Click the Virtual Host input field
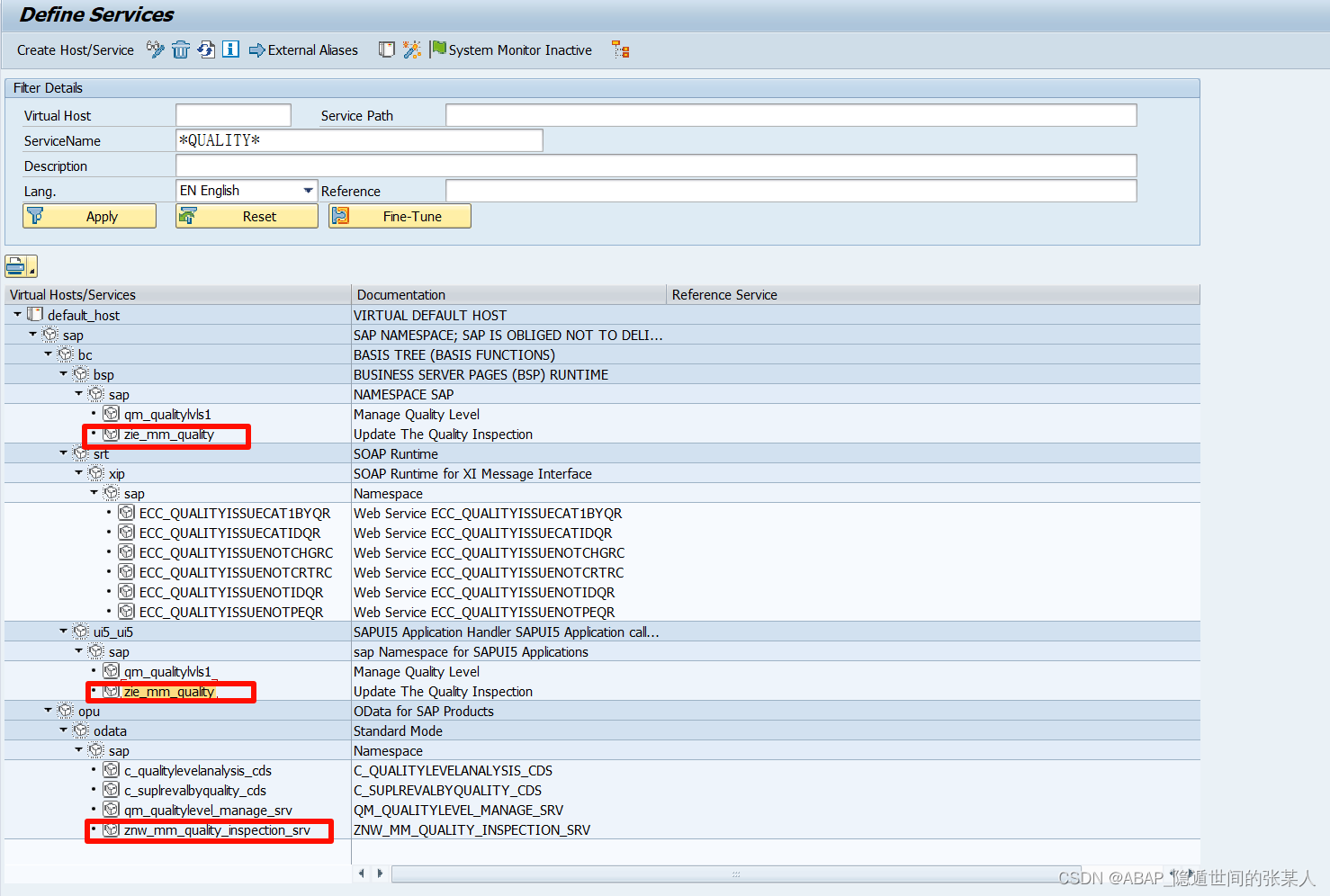The height and width of the screenshot is (896, 1330). point(233,115)
